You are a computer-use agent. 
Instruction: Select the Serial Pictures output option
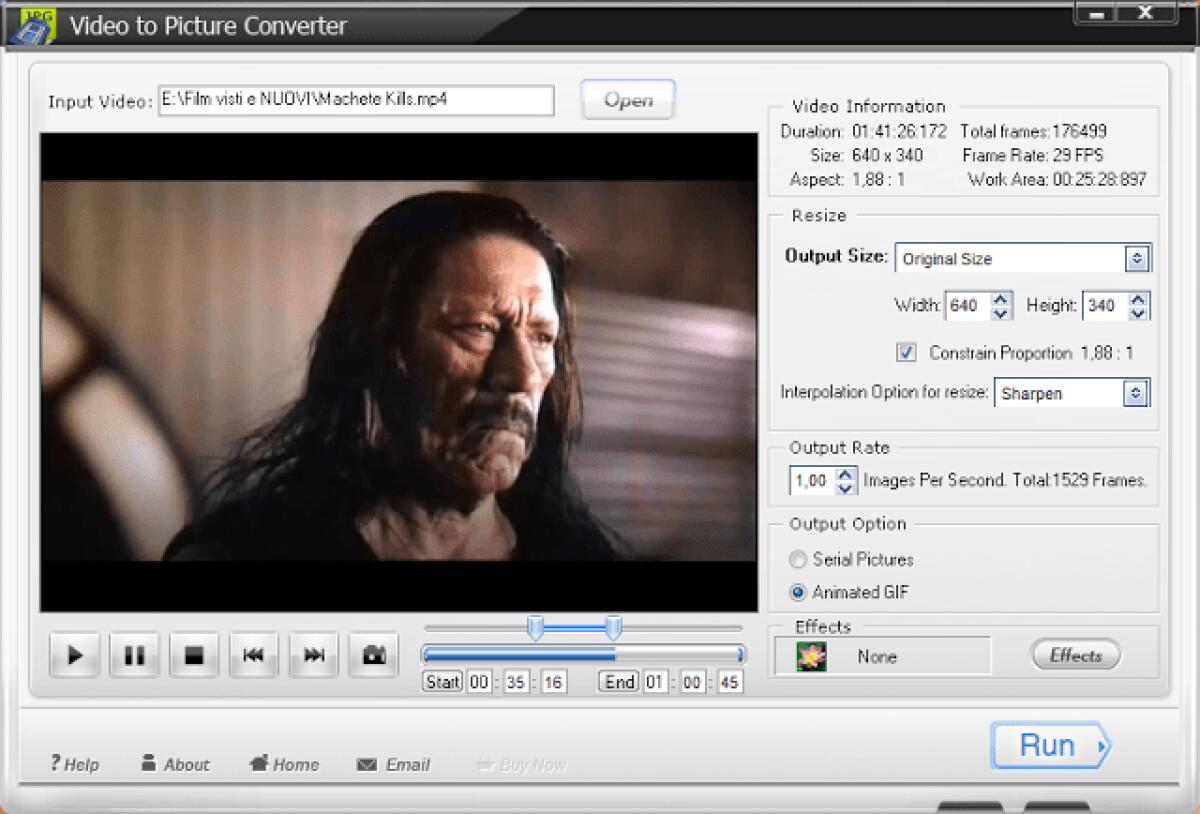pos(798,559)
